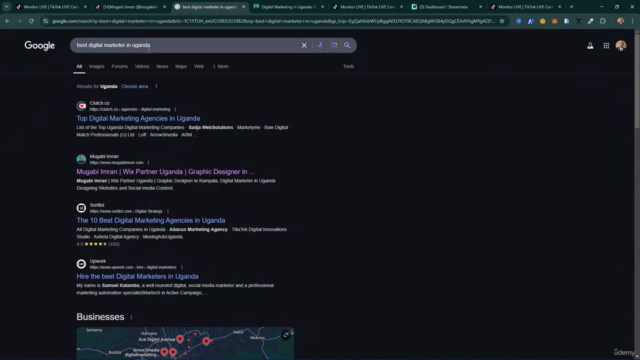Click the Clutch.co favicon
The width and height of the screenshot is (640, 360).
coord(81,106)
